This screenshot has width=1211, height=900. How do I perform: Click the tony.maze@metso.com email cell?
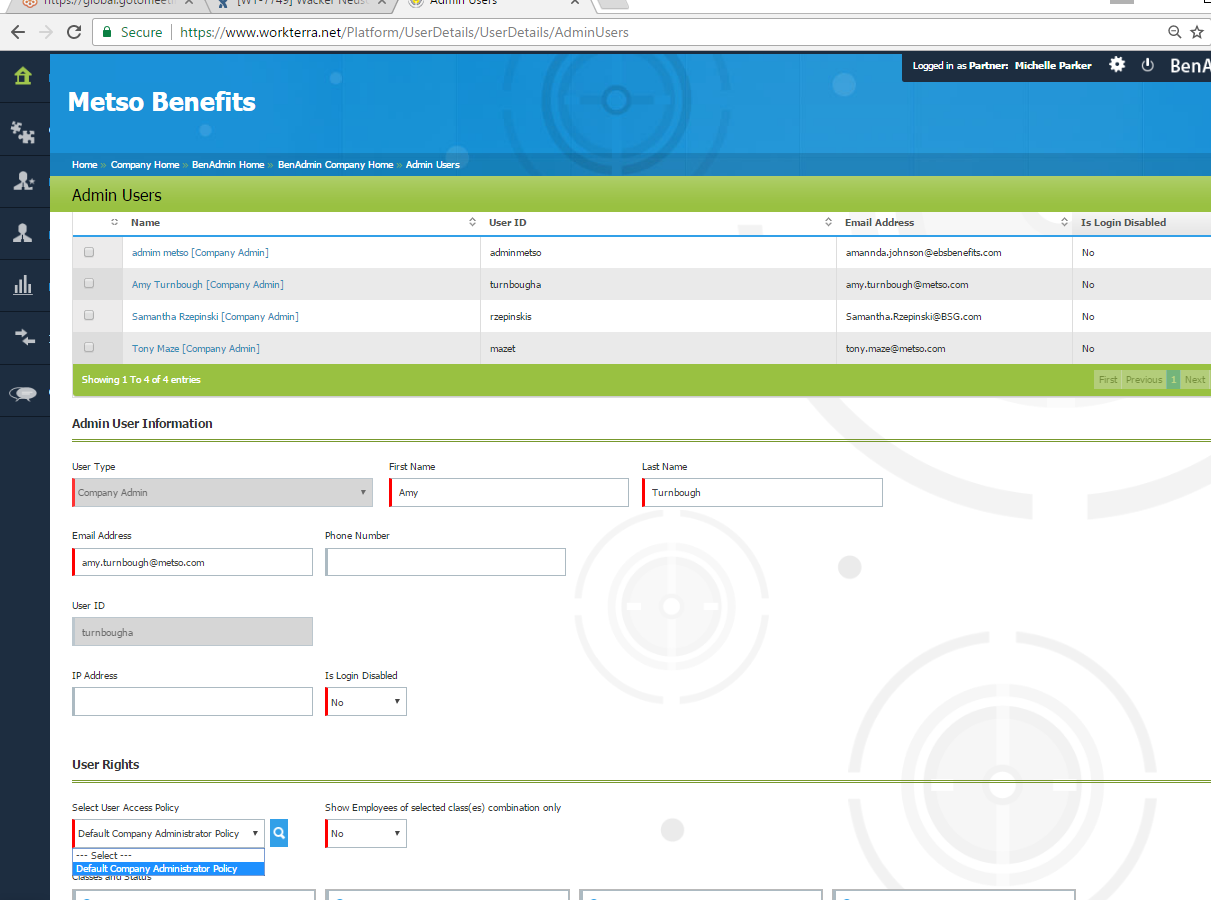point(895,349)
